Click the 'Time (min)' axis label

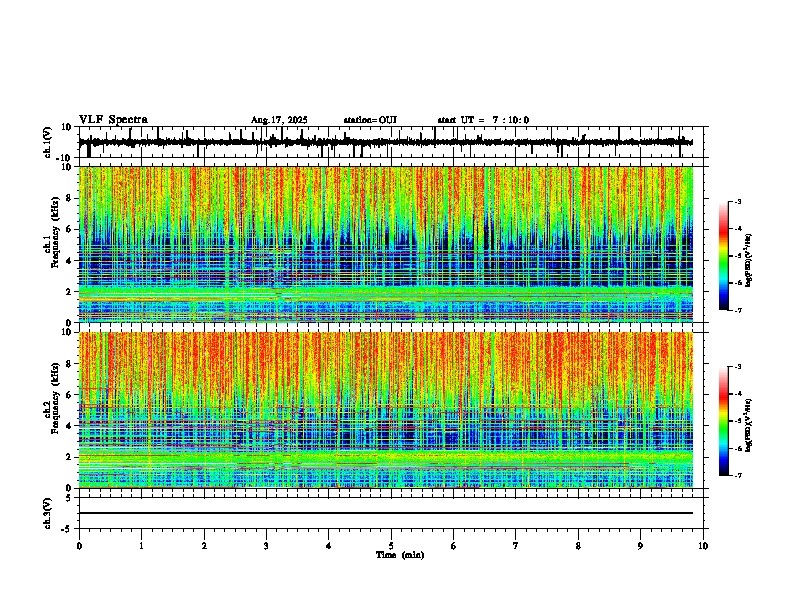click(x=400, y=555)
